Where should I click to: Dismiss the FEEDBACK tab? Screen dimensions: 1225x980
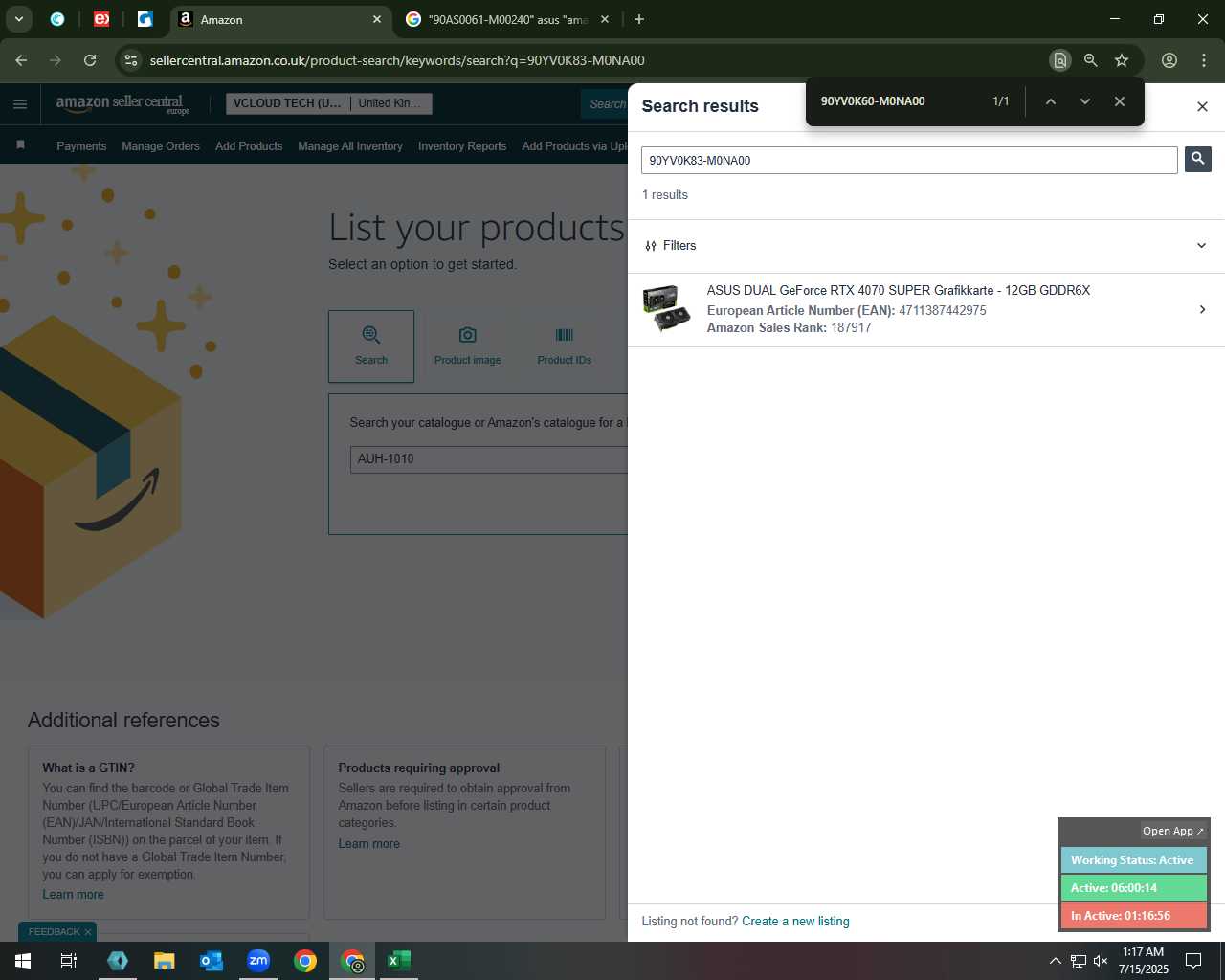pos(88,932)
